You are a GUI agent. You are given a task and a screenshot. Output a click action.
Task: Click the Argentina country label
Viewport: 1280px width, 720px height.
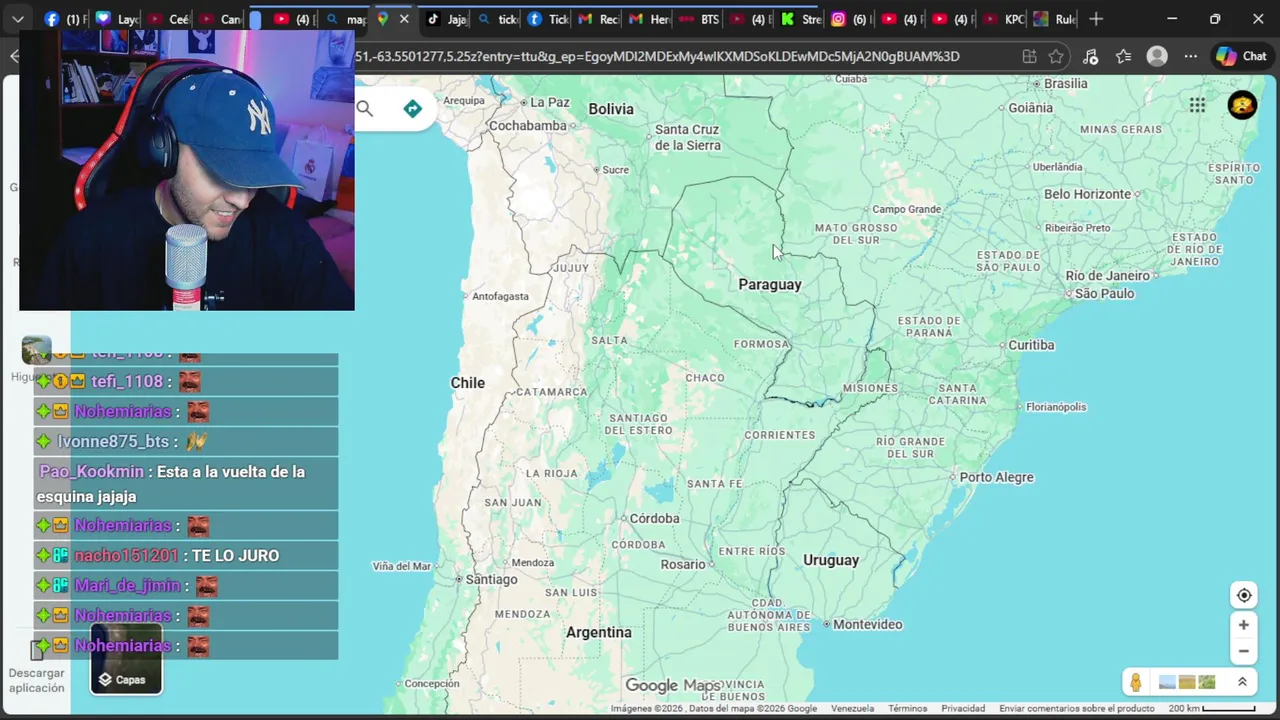coord(599,632)
